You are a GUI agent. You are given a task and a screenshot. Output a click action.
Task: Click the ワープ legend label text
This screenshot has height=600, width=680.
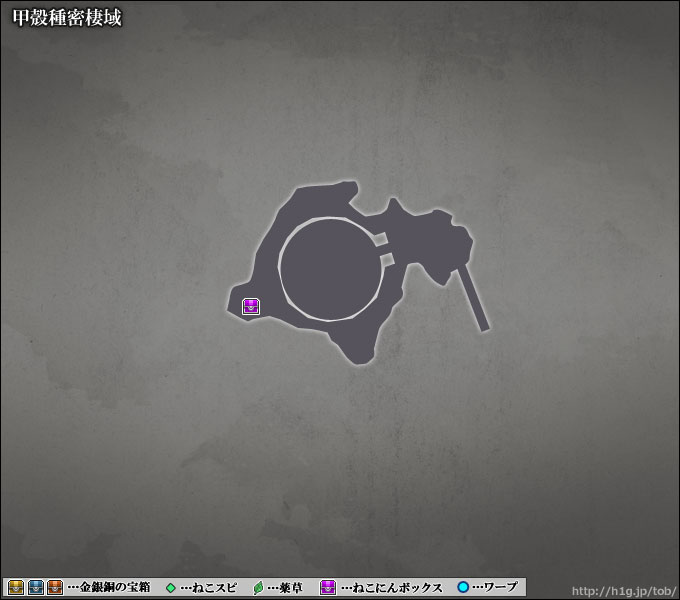click(x=499, y=587)
